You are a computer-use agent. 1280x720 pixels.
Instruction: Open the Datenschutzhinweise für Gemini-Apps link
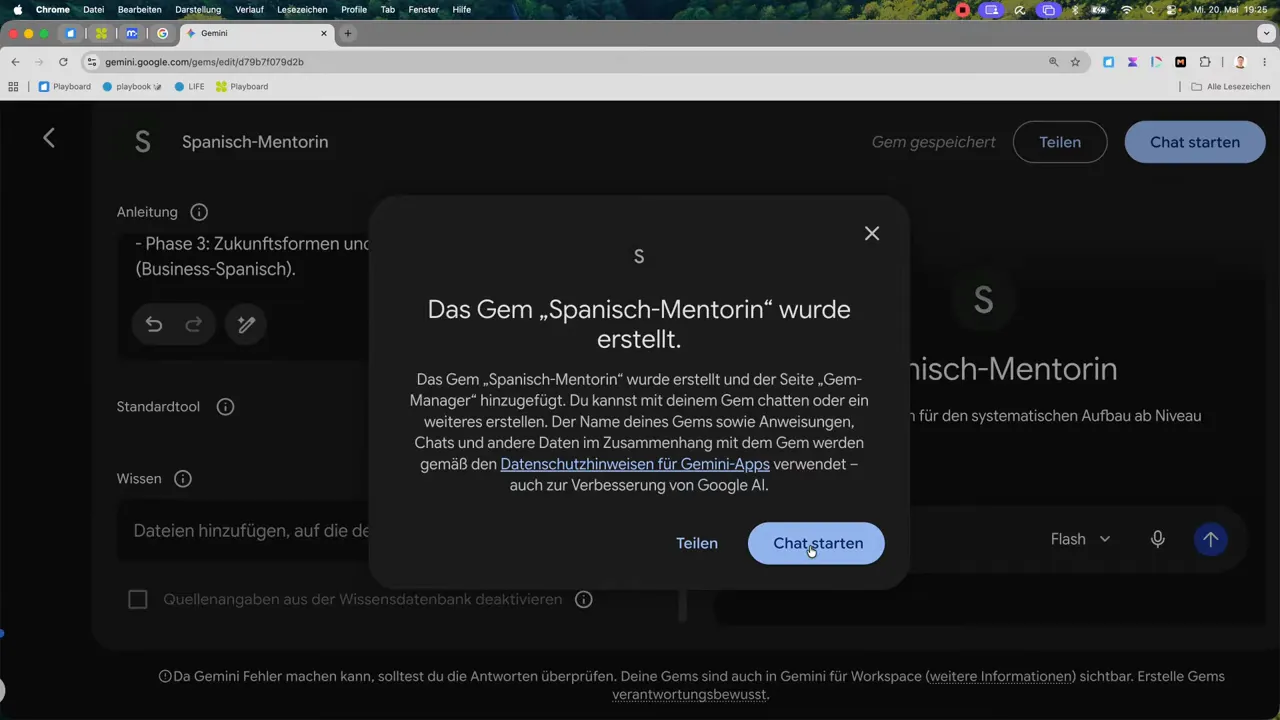(635, 464)
